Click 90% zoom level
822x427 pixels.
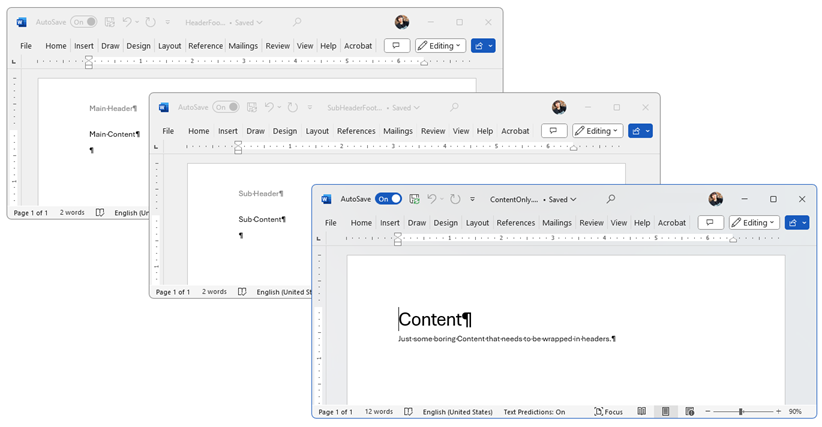click(795, 412)
